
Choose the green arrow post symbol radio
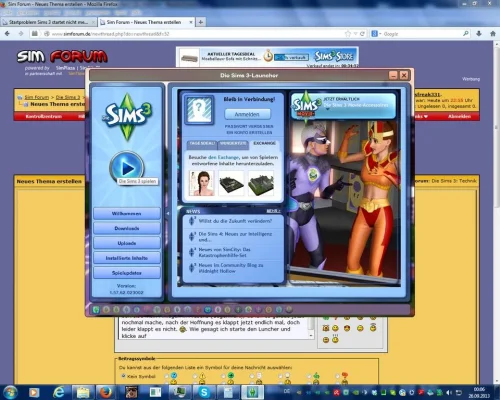coord(223,376)
